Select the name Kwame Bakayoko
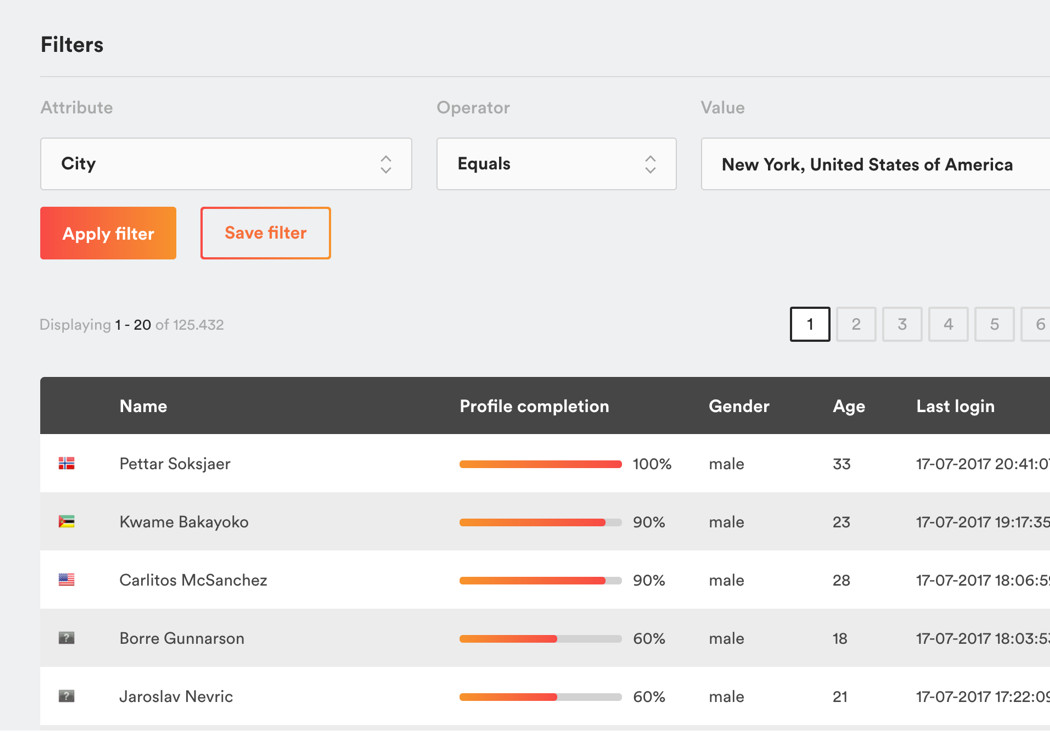The image size is (1050, 732). click(184, 522)
